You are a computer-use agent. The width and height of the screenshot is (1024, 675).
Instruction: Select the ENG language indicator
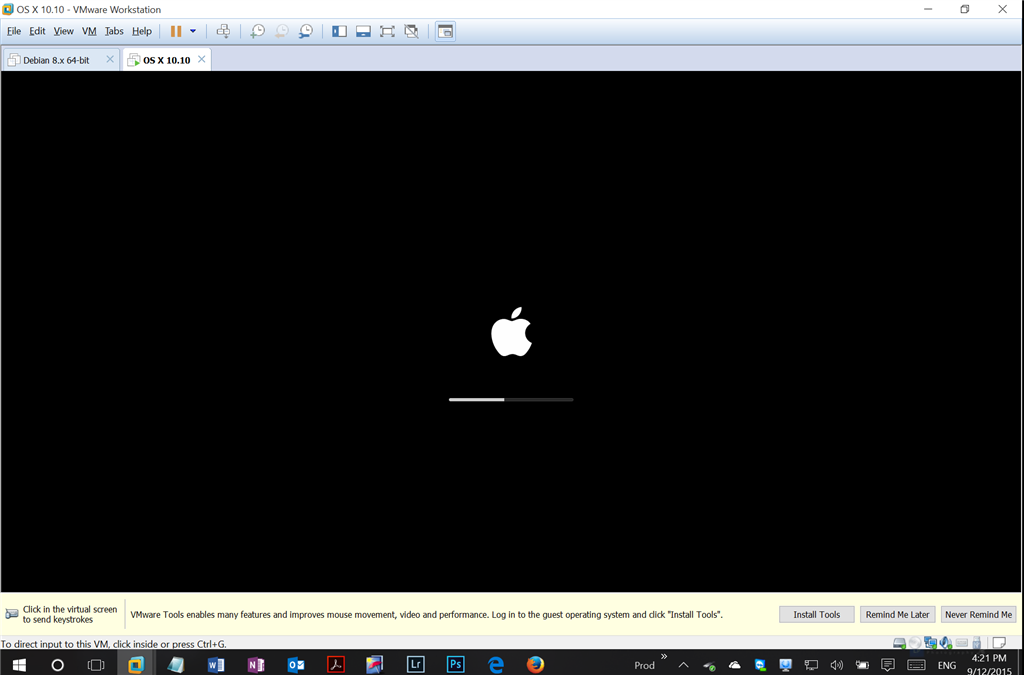click(x=946, y=664)
